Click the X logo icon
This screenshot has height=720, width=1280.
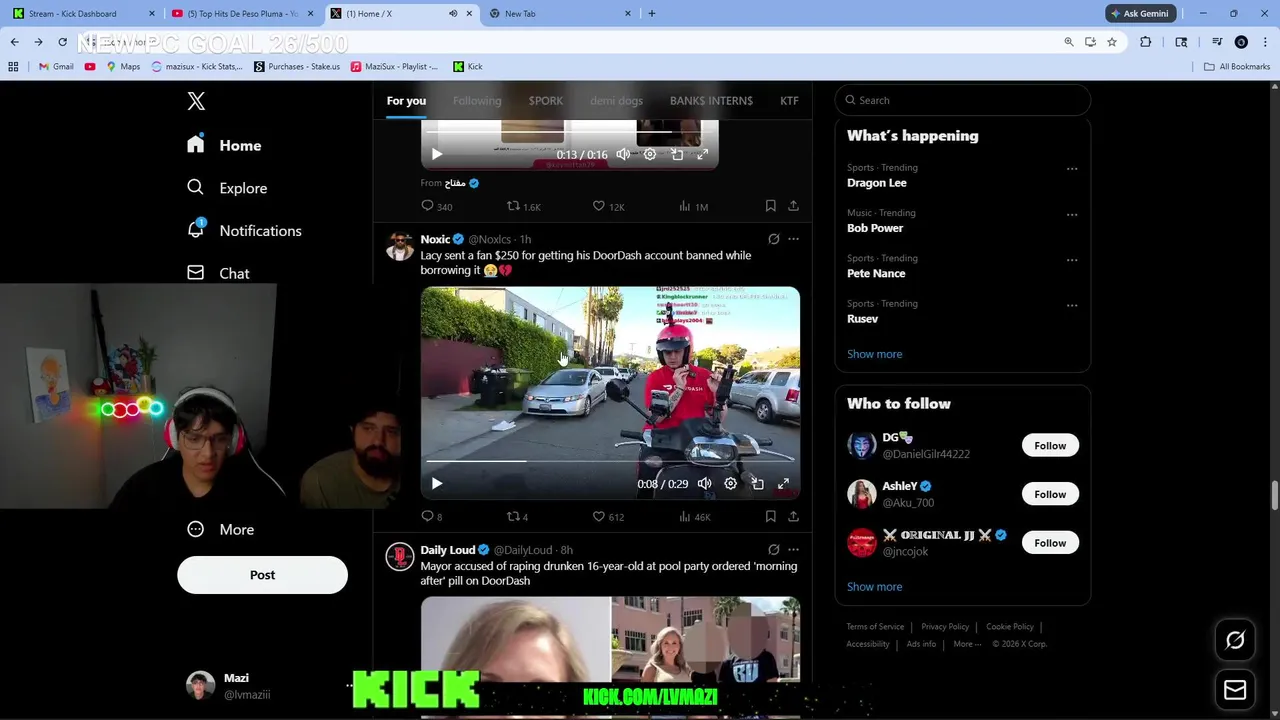[x=196, y=101]
